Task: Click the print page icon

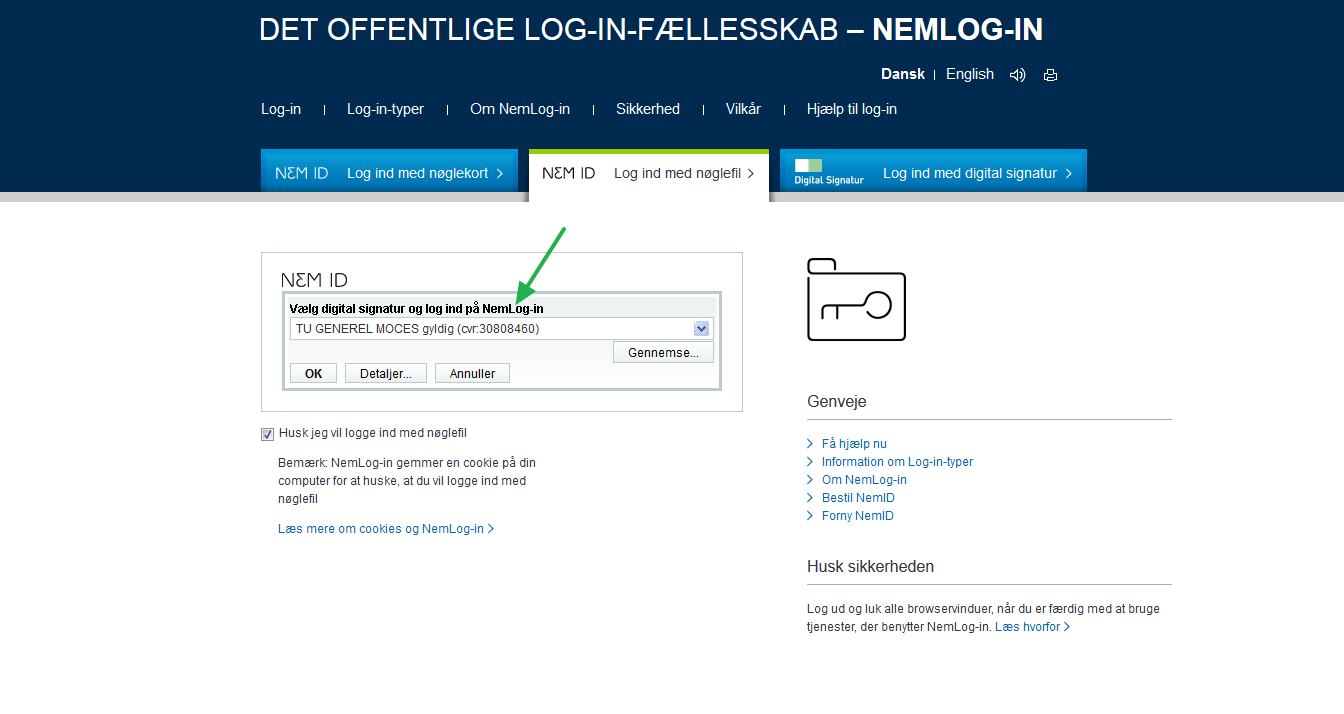Action: click(1050, 75)
